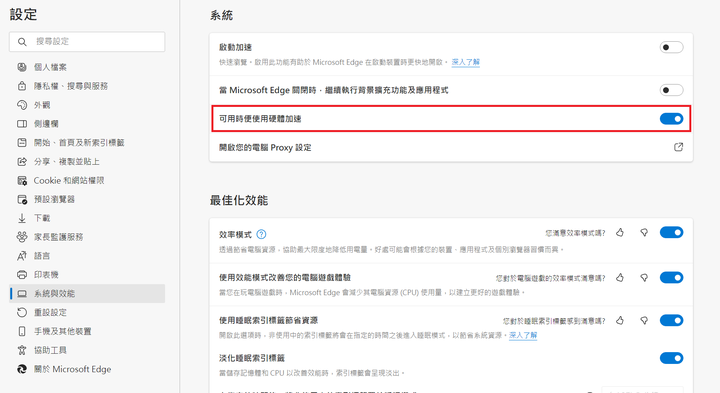
Task: Click the 開始、首頁及新索引標籤 icon
Action: 22,142
